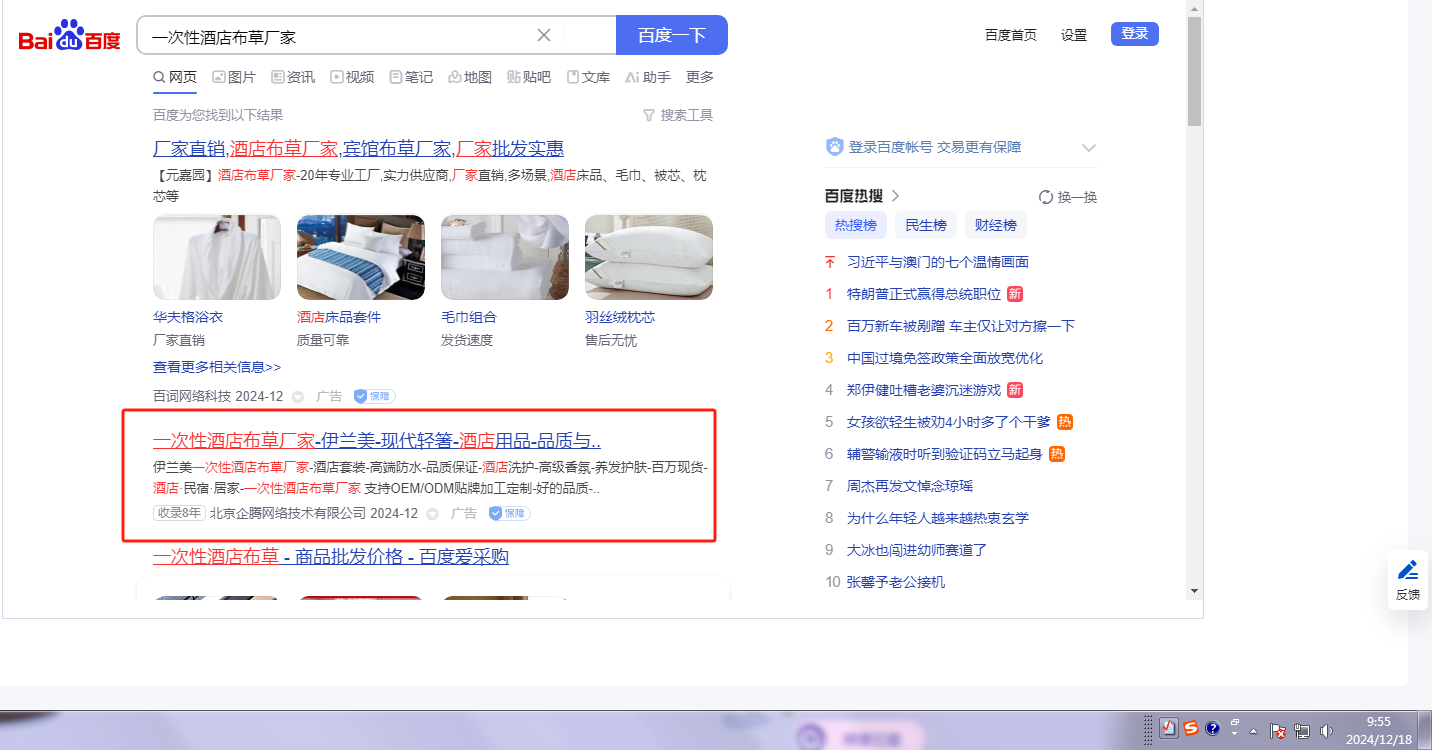Click the 酒店床品套件 bed thumbnail
The image size is (1432, 750).
pos(361,257)
